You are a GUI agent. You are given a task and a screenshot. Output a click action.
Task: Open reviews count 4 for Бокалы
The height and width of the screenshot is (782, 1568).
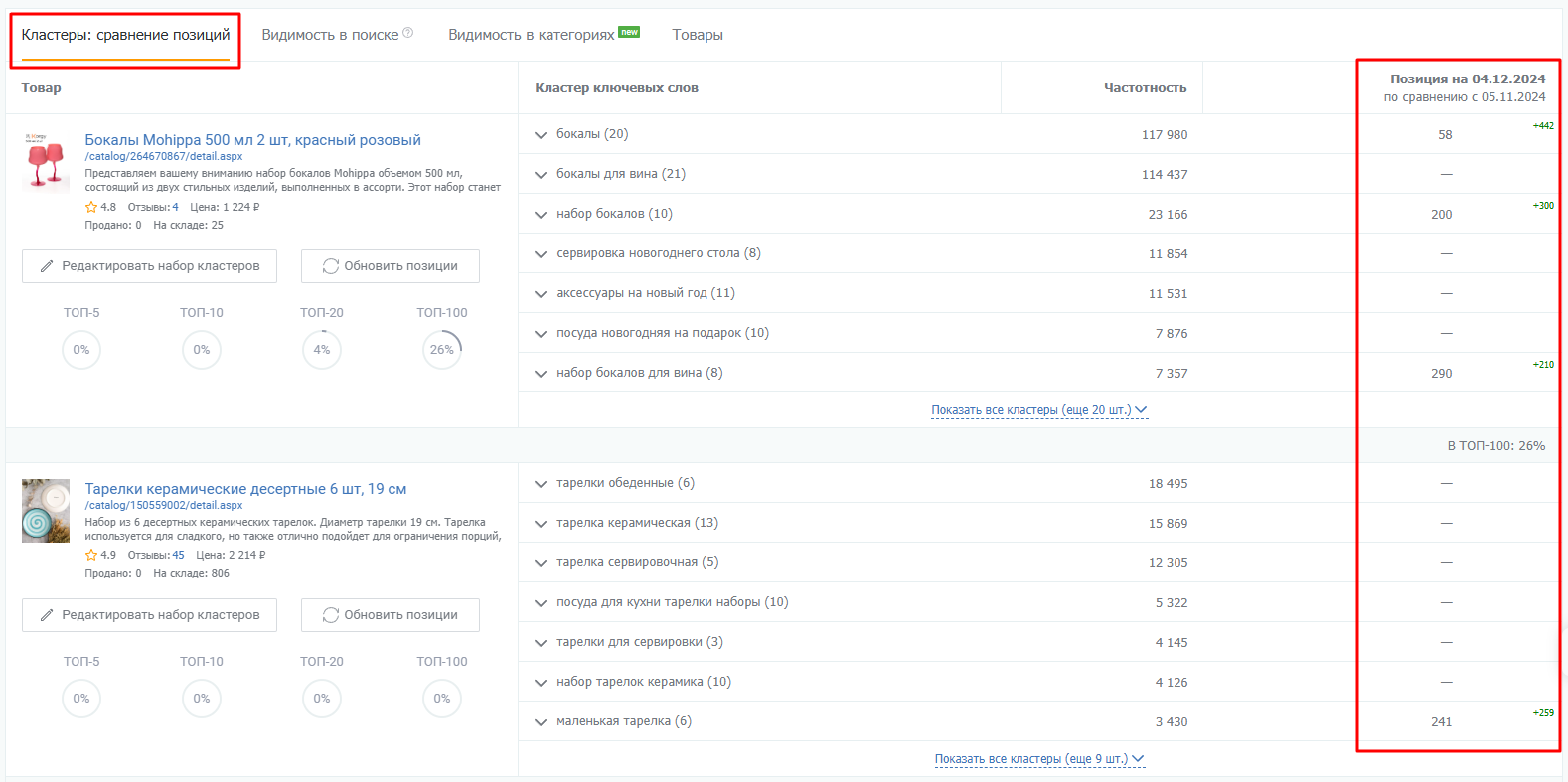(x=176, y=207)
